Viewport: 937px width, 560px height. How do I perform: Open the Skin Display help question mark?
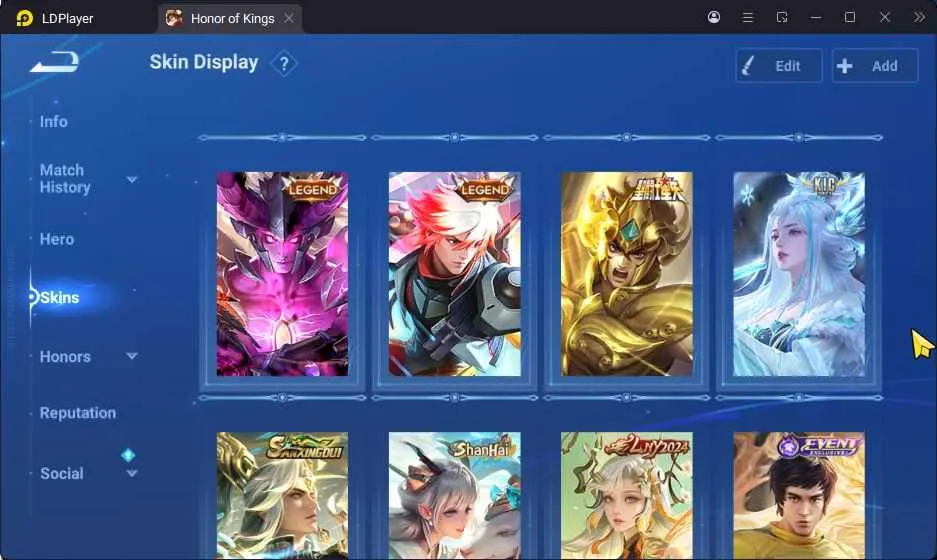point(284,63)
